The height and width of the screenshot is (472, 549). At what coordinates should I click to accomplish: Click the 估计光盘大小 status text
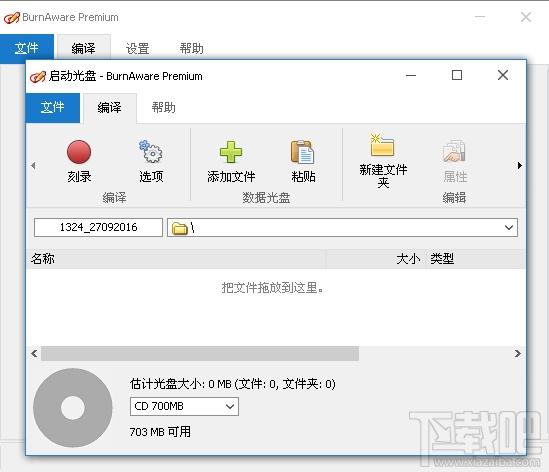(232, 384)
